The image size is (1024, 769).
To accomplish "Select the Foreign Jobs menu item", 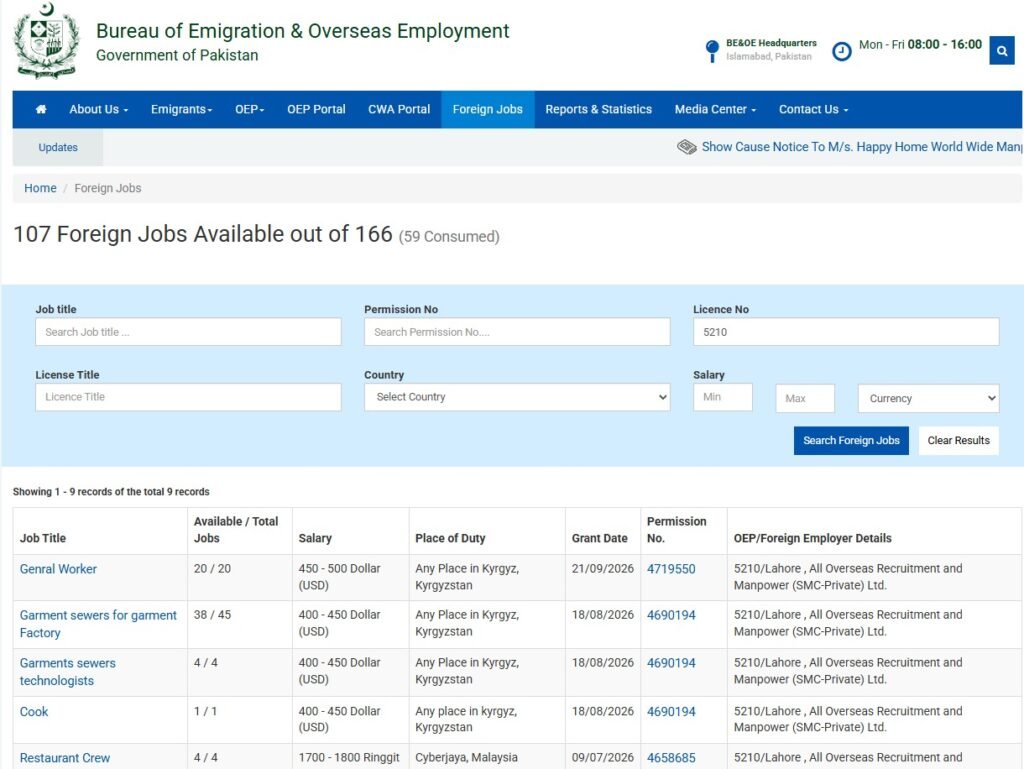I will tap(487, 109).
